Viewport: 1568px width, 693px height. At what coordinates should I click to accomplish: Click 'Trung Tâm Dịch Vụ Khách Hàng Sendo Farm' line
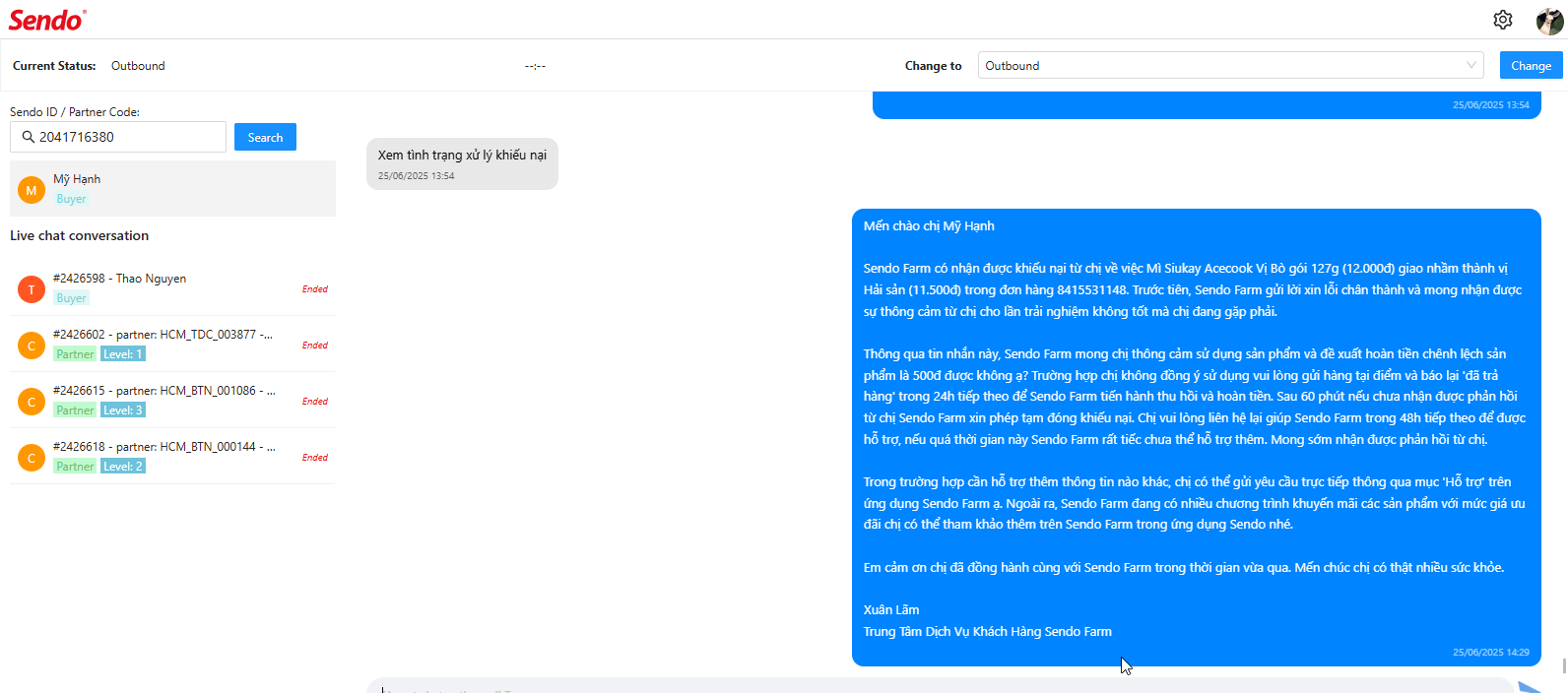[x=987, y=632]
